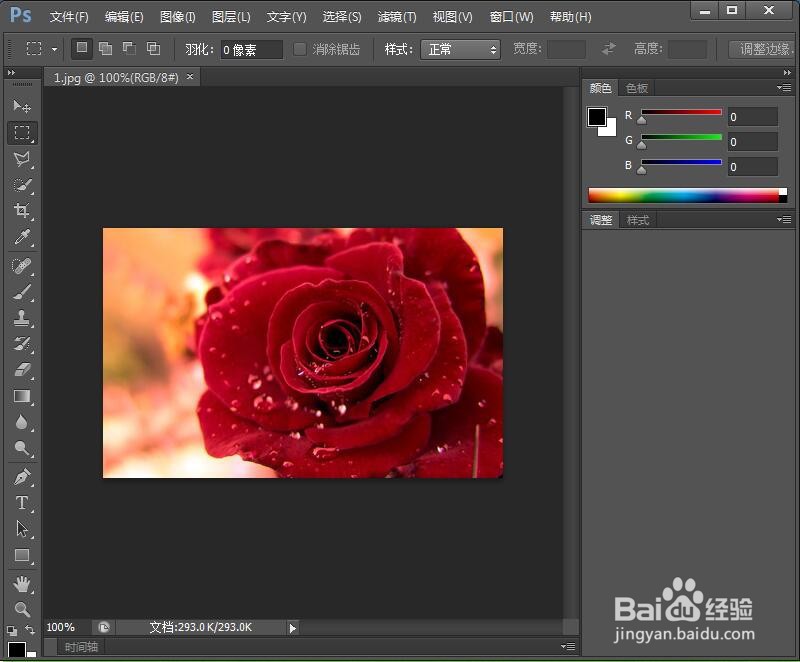
Task: Open the 图像(I) menu
Action: tap(178, 17)
